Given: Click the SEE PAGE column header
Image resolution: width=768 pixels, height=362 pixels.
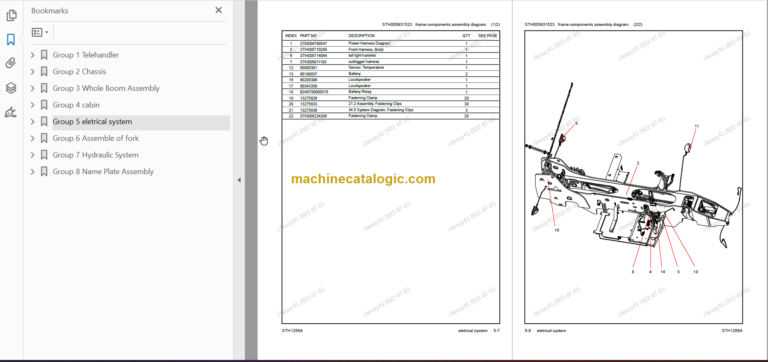Looking at the screenshot, I should [487, 36].
